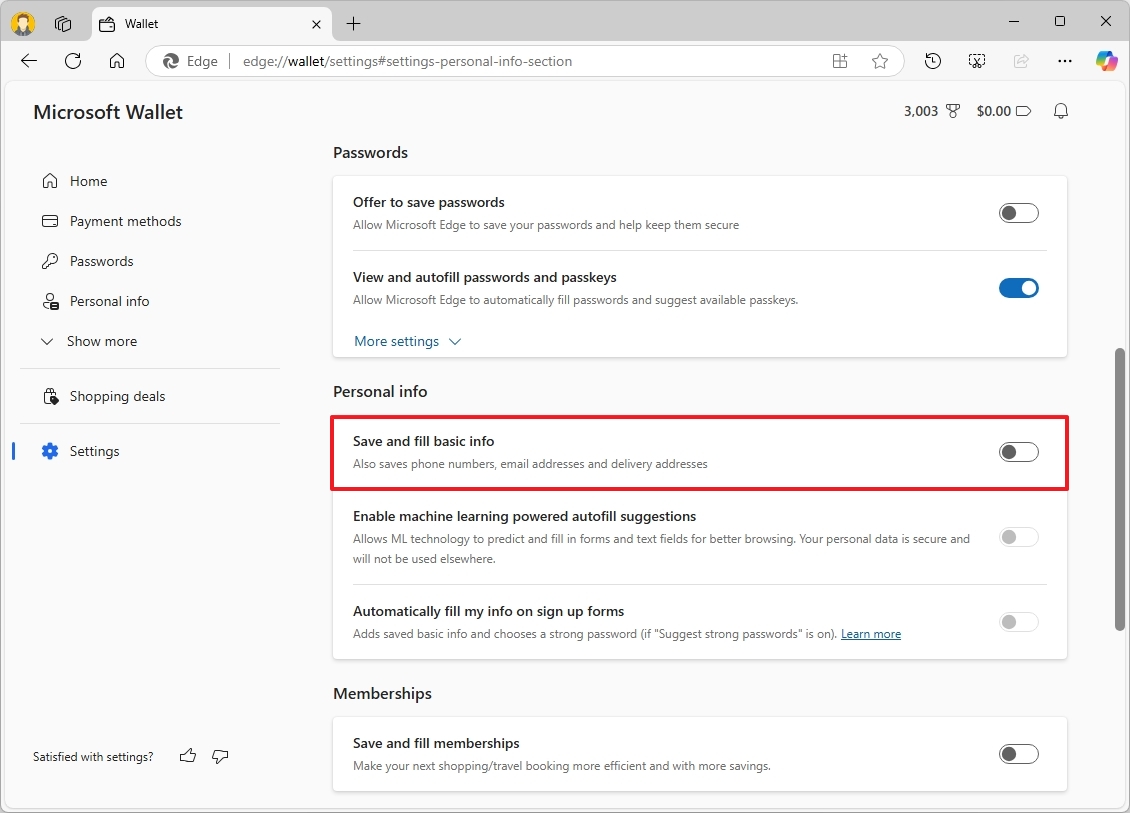Open the screenshot tool icon
This screenshot has height=813, width=1130.
(x=976, y=61)
